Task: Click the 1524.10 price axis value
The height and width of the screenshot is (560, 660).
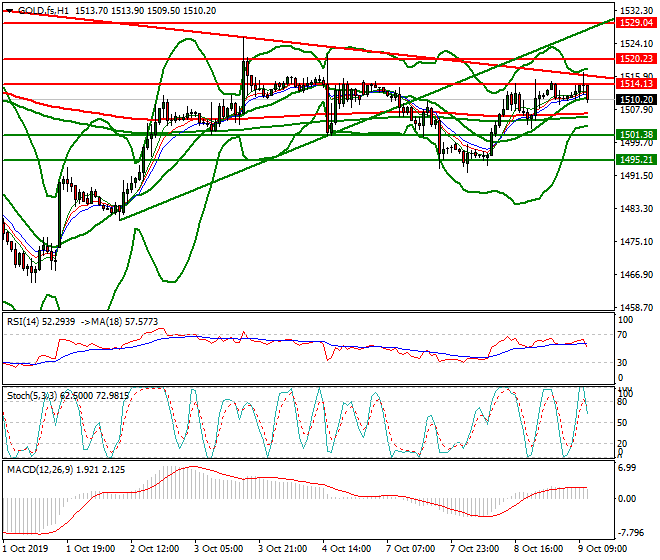Action: 636,43
